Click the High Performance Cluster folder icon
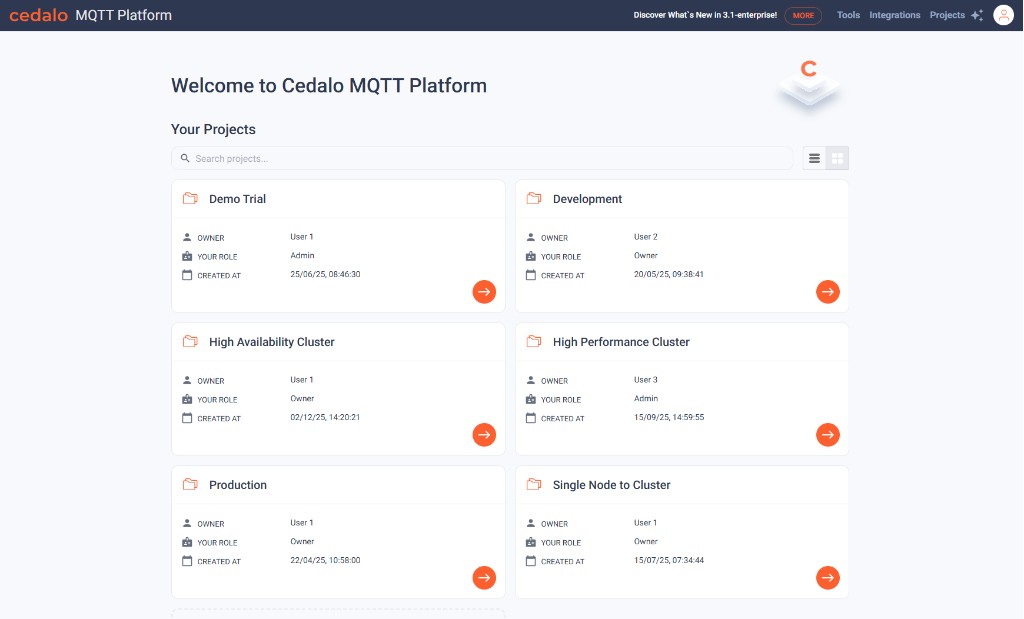The image size is (1024, 619). pyautogui.click(x=534, y=341)
